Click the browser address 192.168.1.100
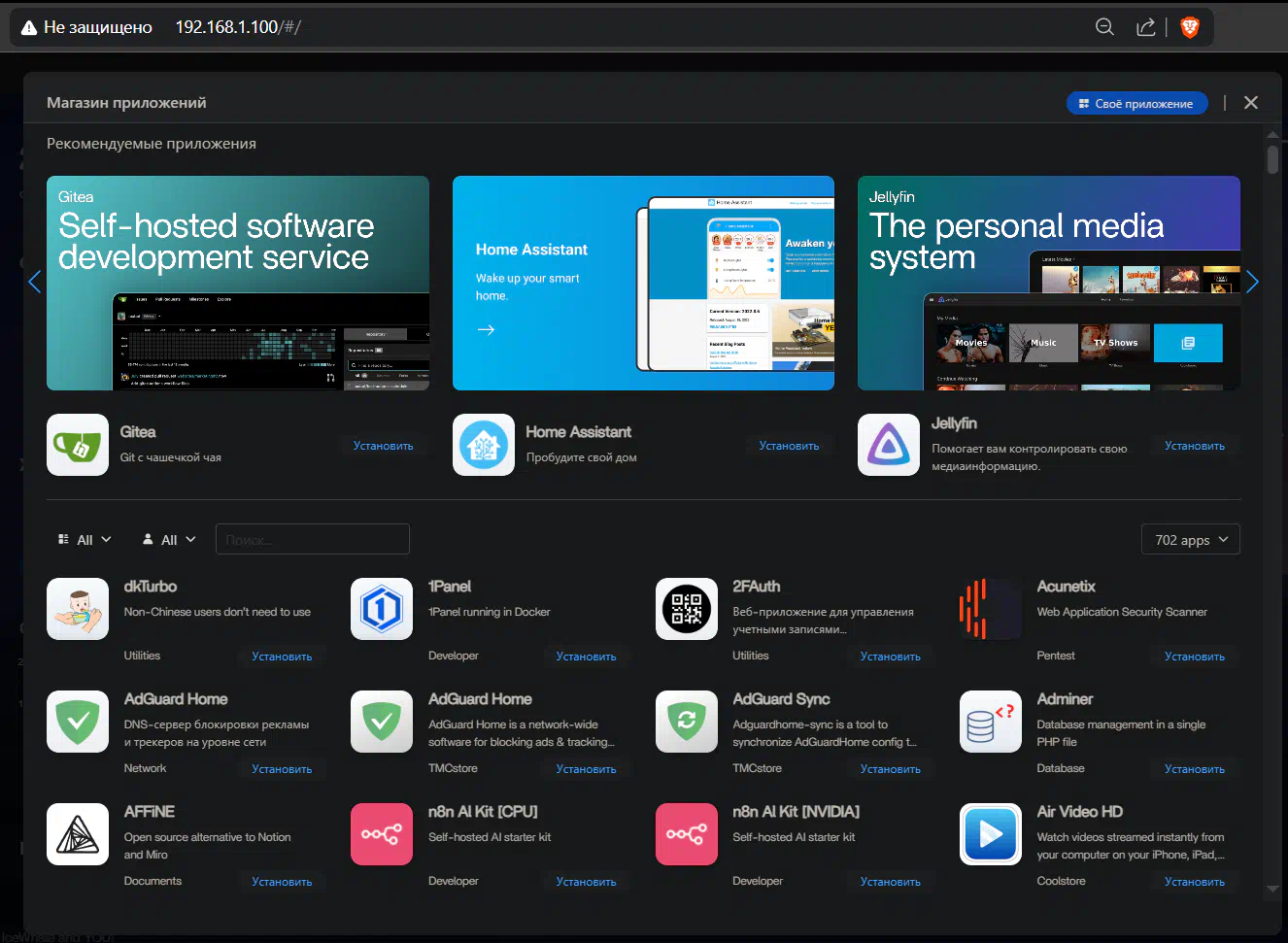Viewport: 1288px width, 943px height. pyautogui.click(x=226, y=27)
